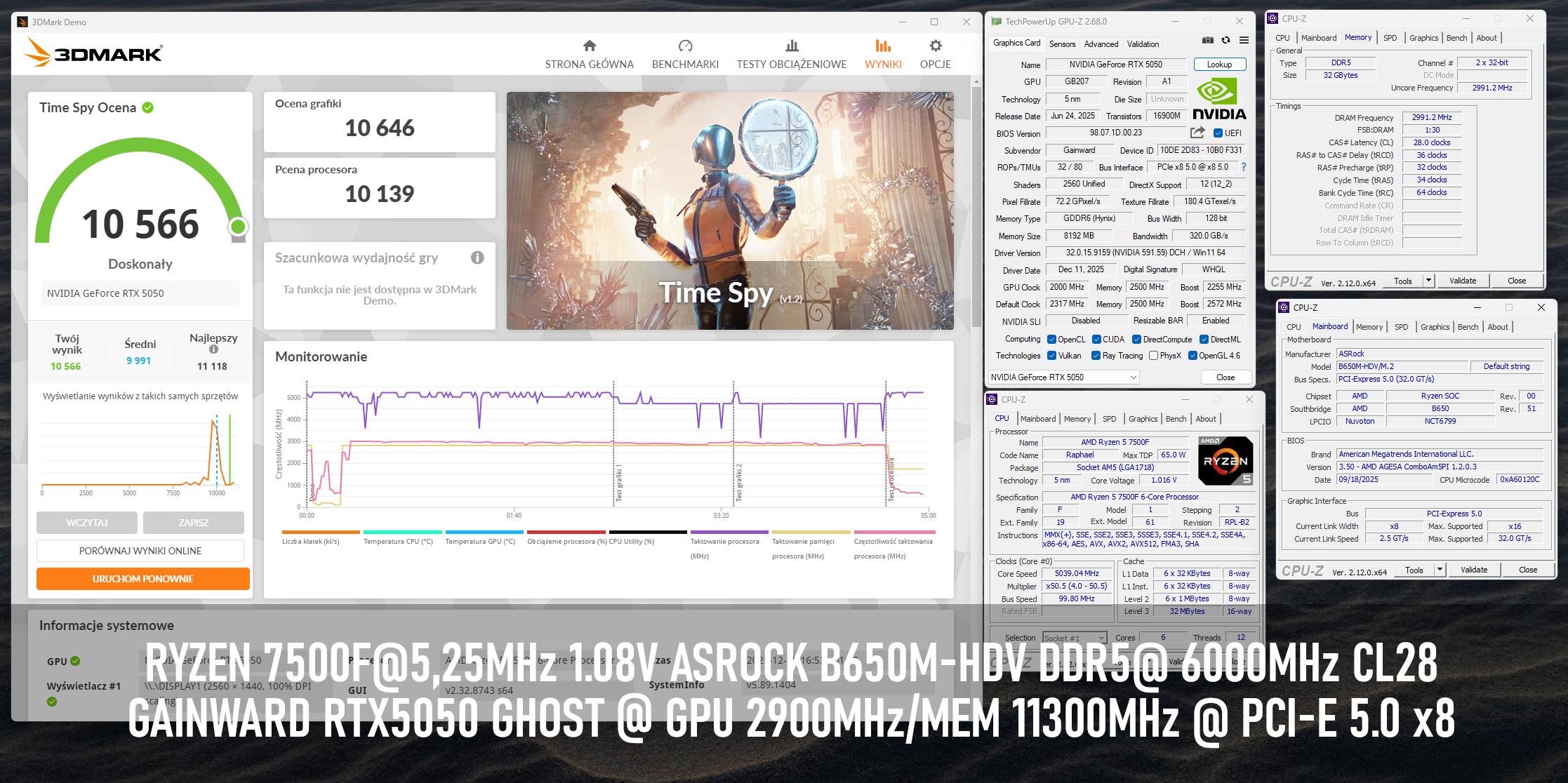
Task: Click the GPU-Z screenshot camera icon
Action: 1207,41
